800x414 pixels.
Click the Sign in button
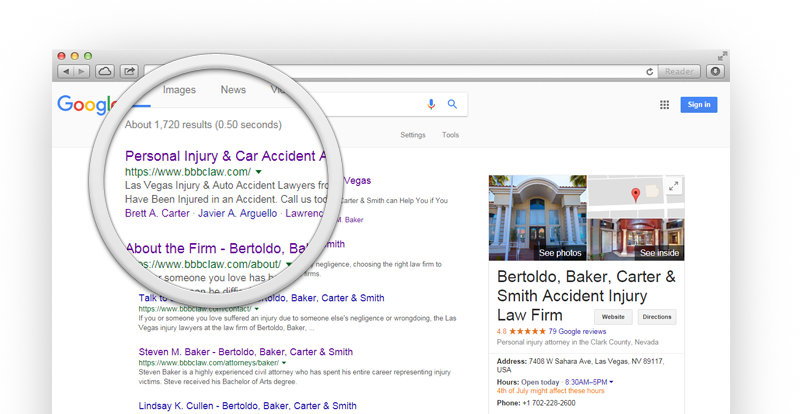pyautogui.click(x=698, y=105)
